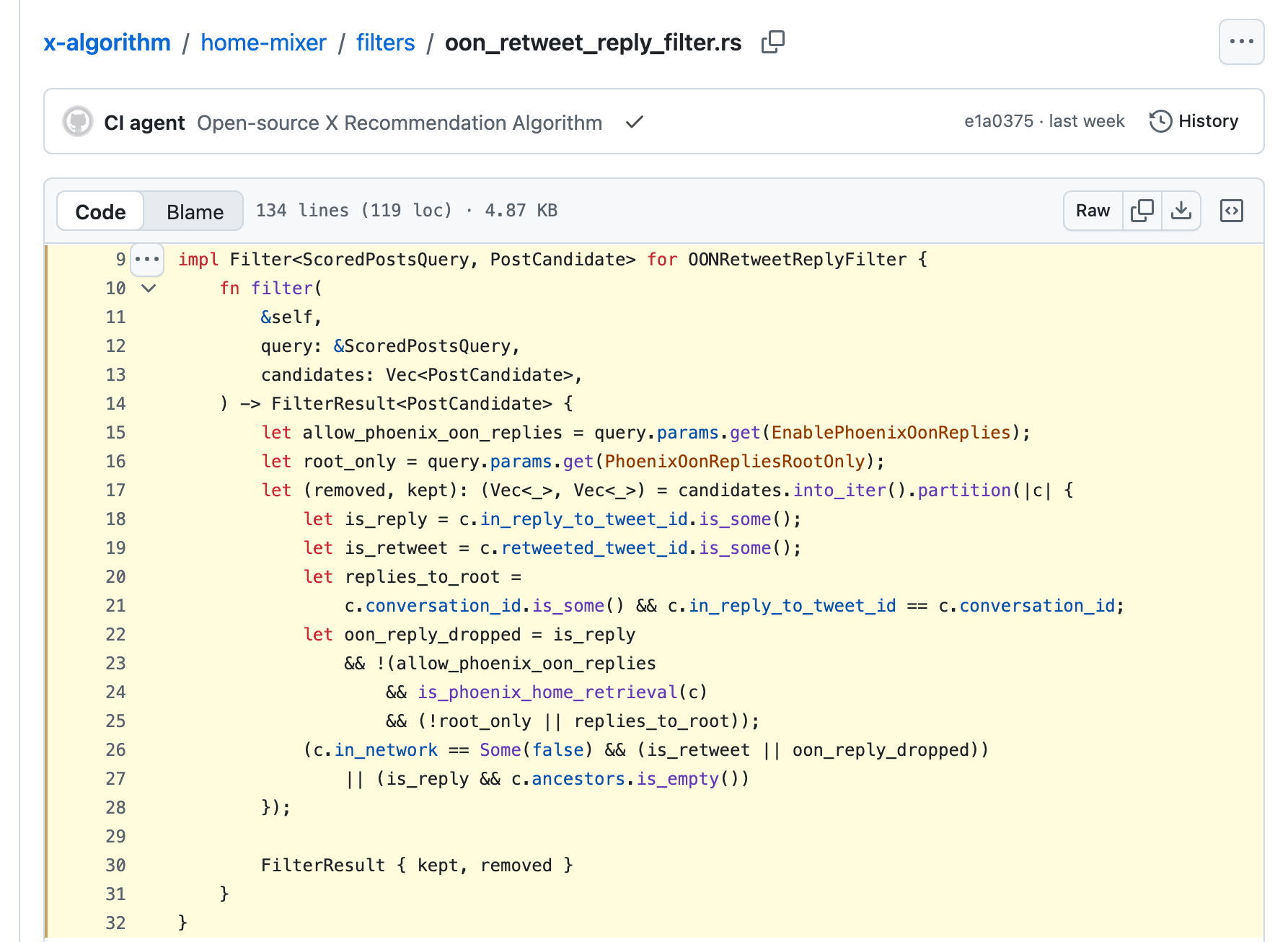Image resolution: width=1288 pixels, height=942 pixels.
Task: Copy raw file contents
Action: click(1142, 211)
